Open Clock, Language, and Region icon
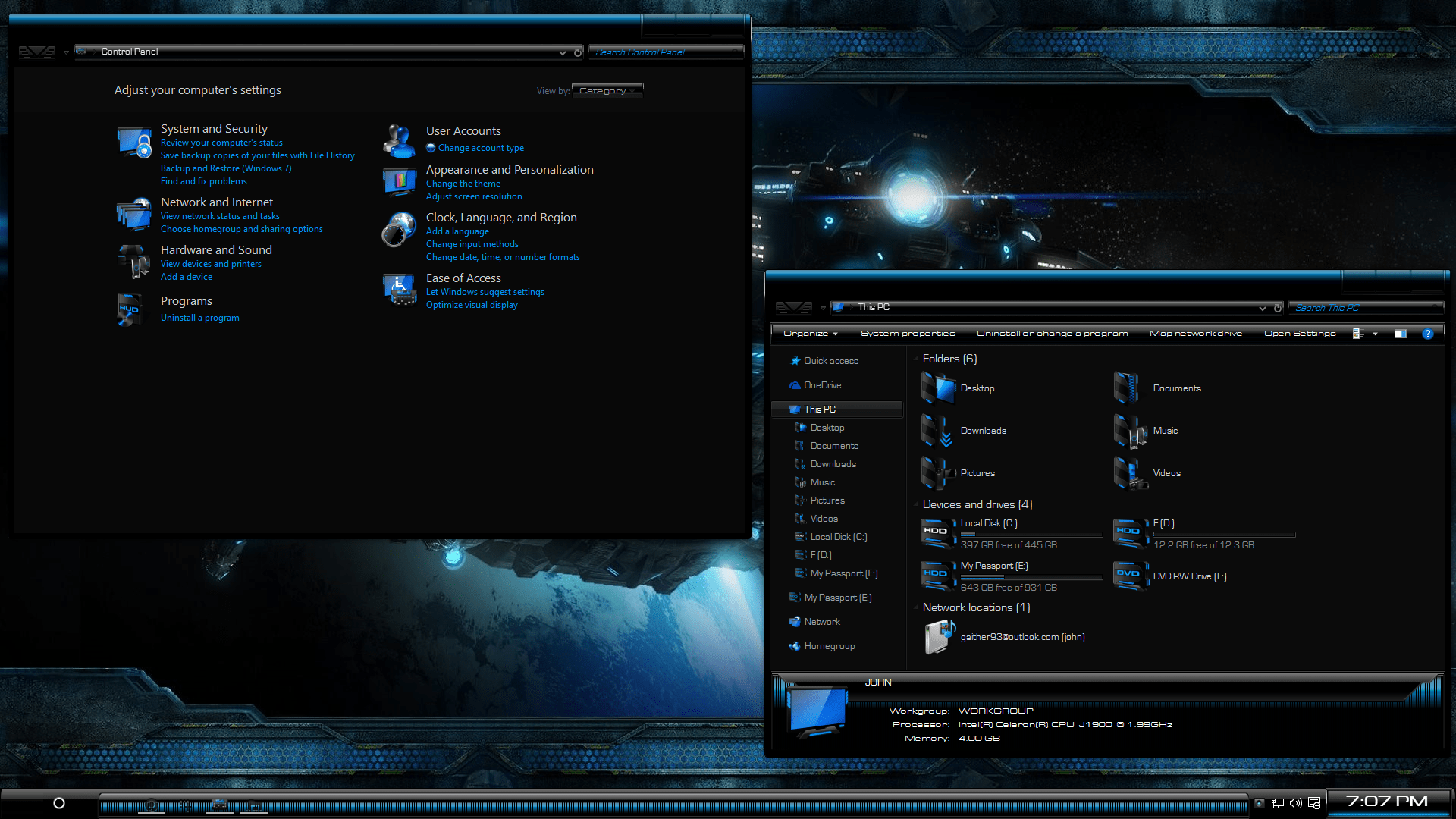 399,230
